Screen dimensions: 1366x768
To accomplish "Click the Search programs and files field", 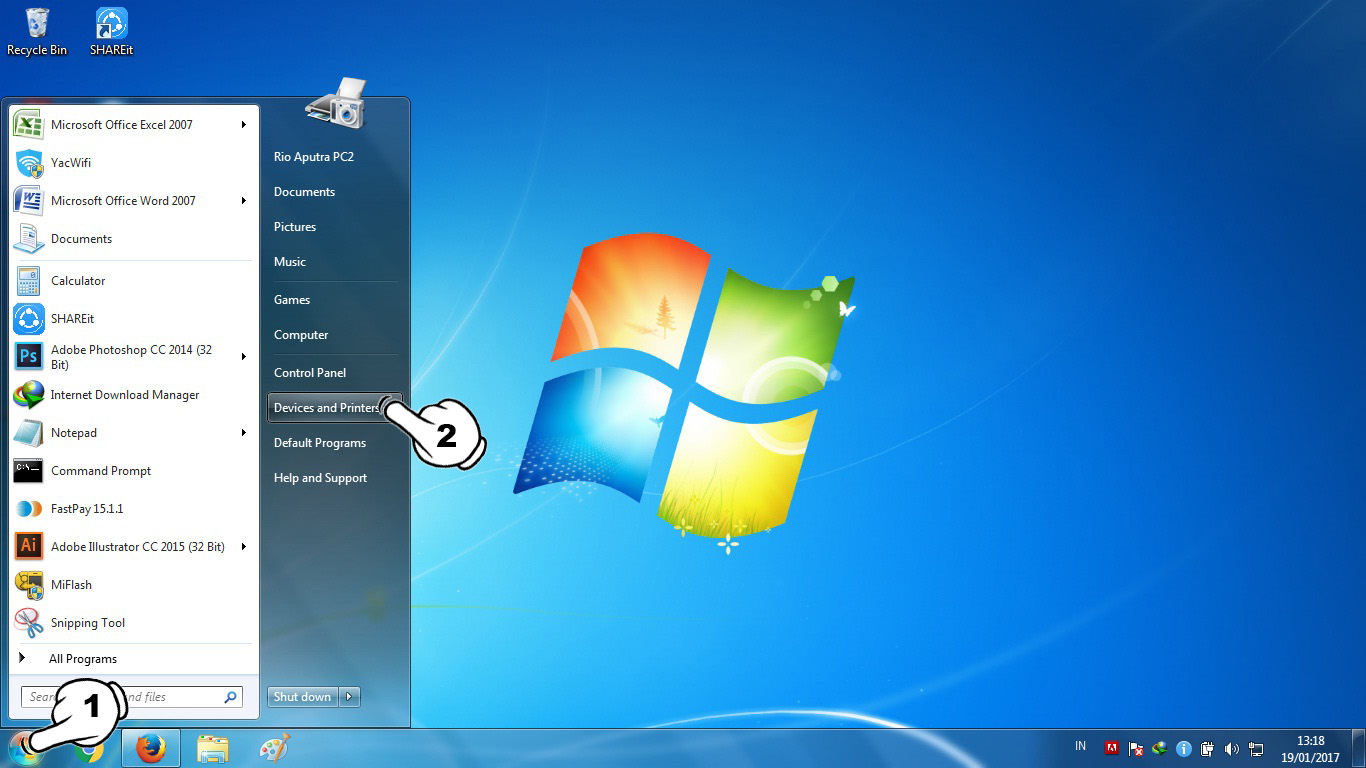I will click(x=131, y=697).
